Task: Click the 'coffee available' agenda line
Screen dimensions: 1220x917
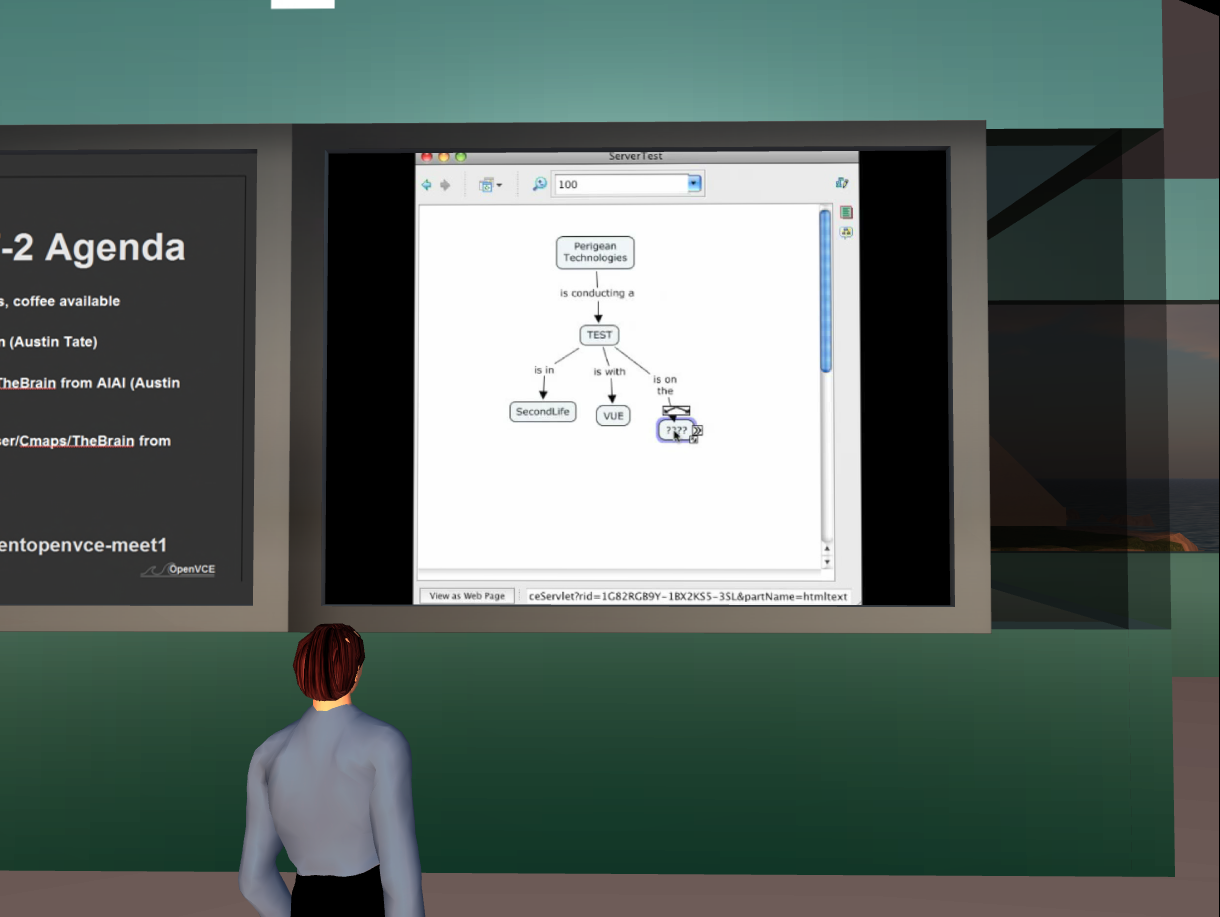Action: pos(66,301)
